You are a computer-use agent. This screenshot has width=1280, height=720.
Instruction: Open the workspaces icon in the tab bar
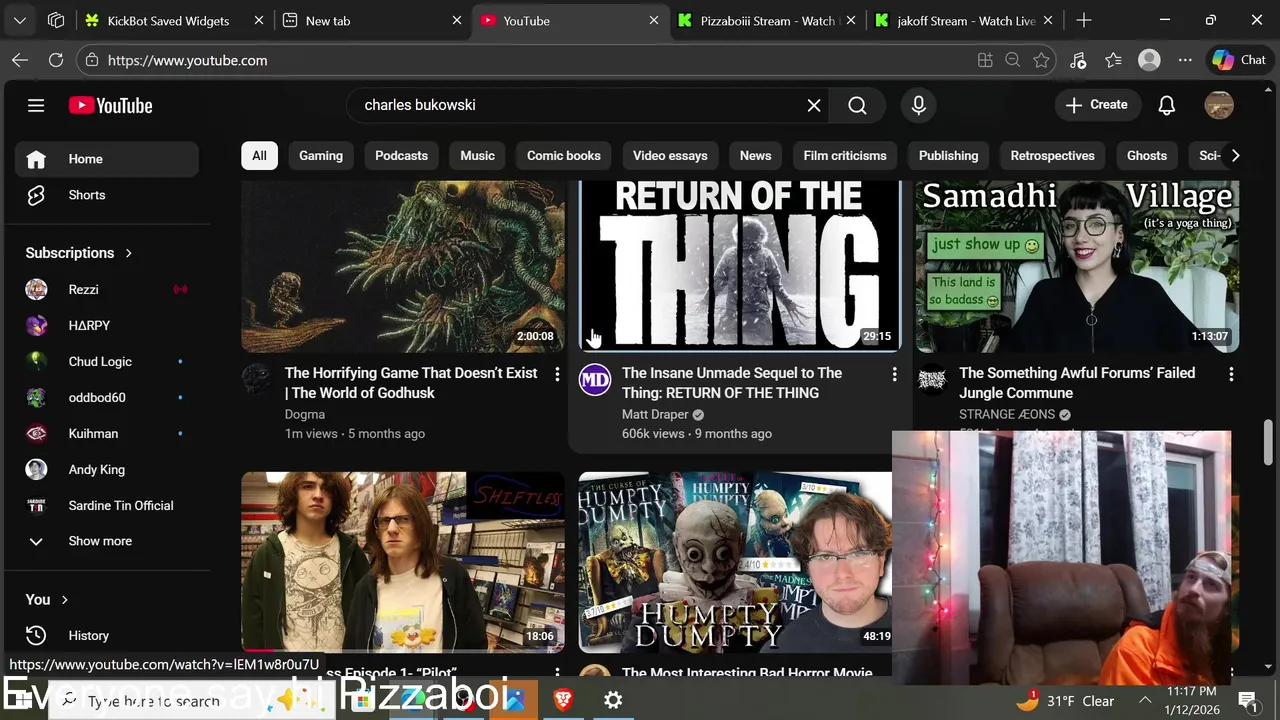(x=56, y=20)
